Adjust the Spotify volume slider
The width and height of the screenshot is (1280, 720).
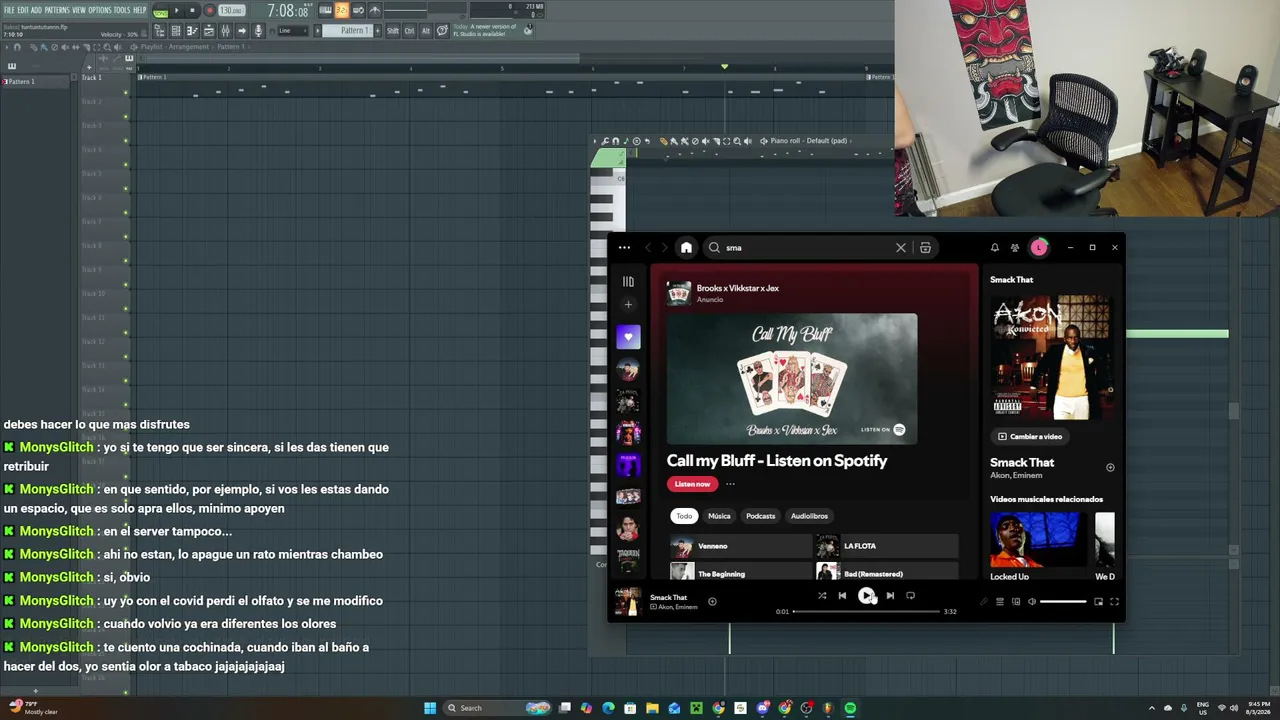pos(1063,602)
